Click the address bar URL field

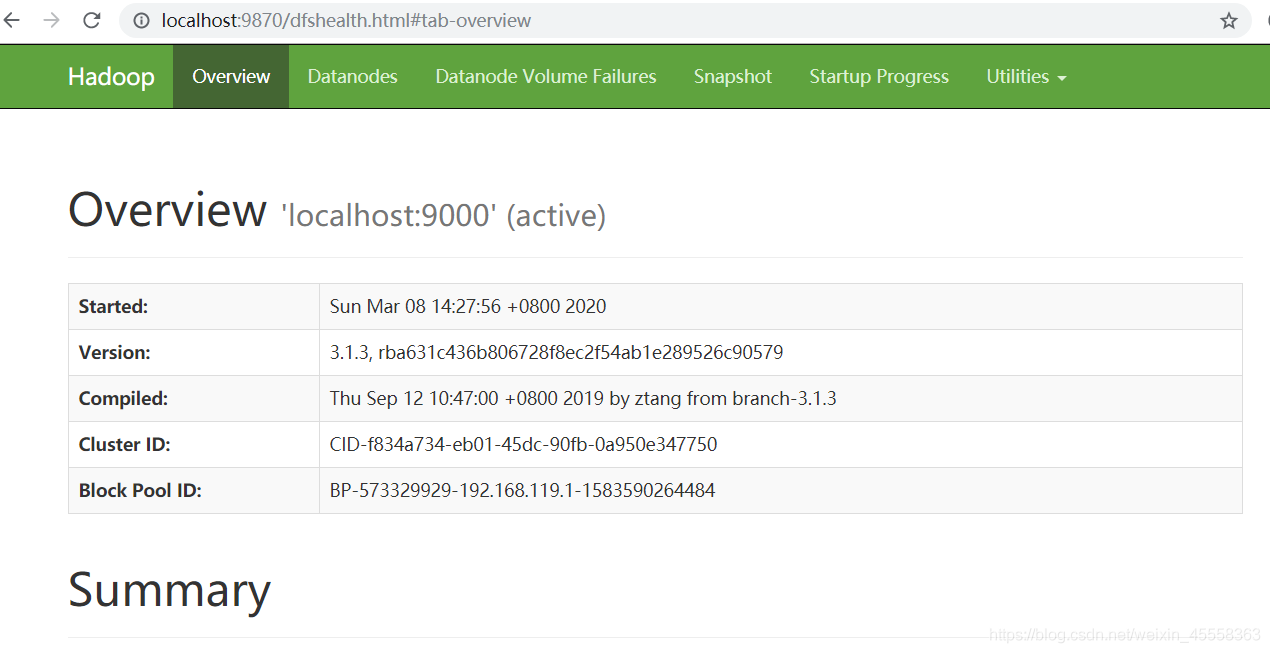685,20
